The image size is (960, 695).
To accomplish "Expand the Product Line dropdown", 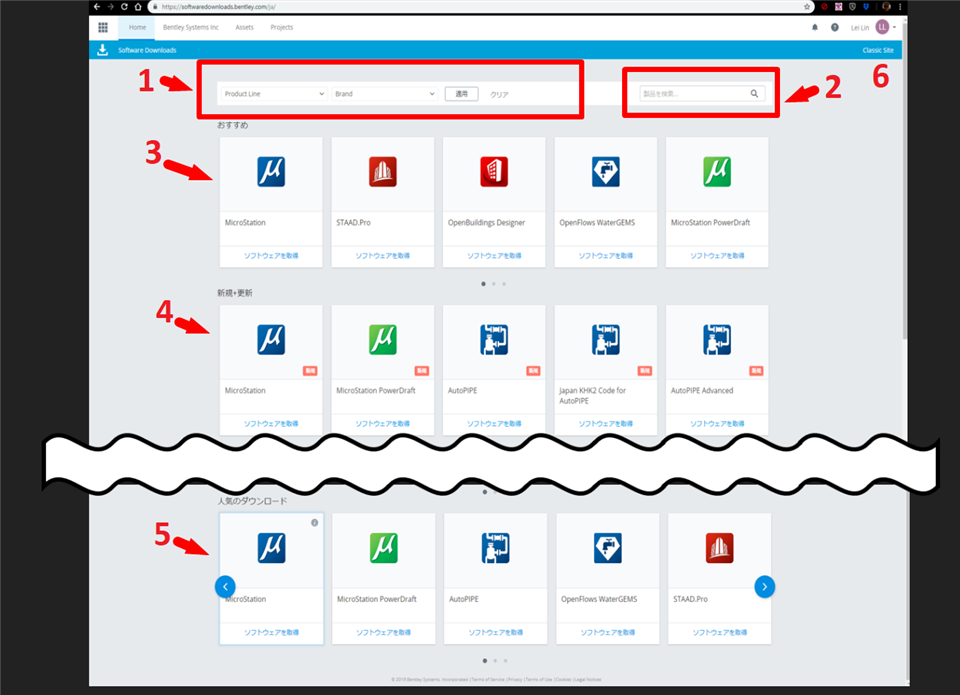I will point(274,94).
